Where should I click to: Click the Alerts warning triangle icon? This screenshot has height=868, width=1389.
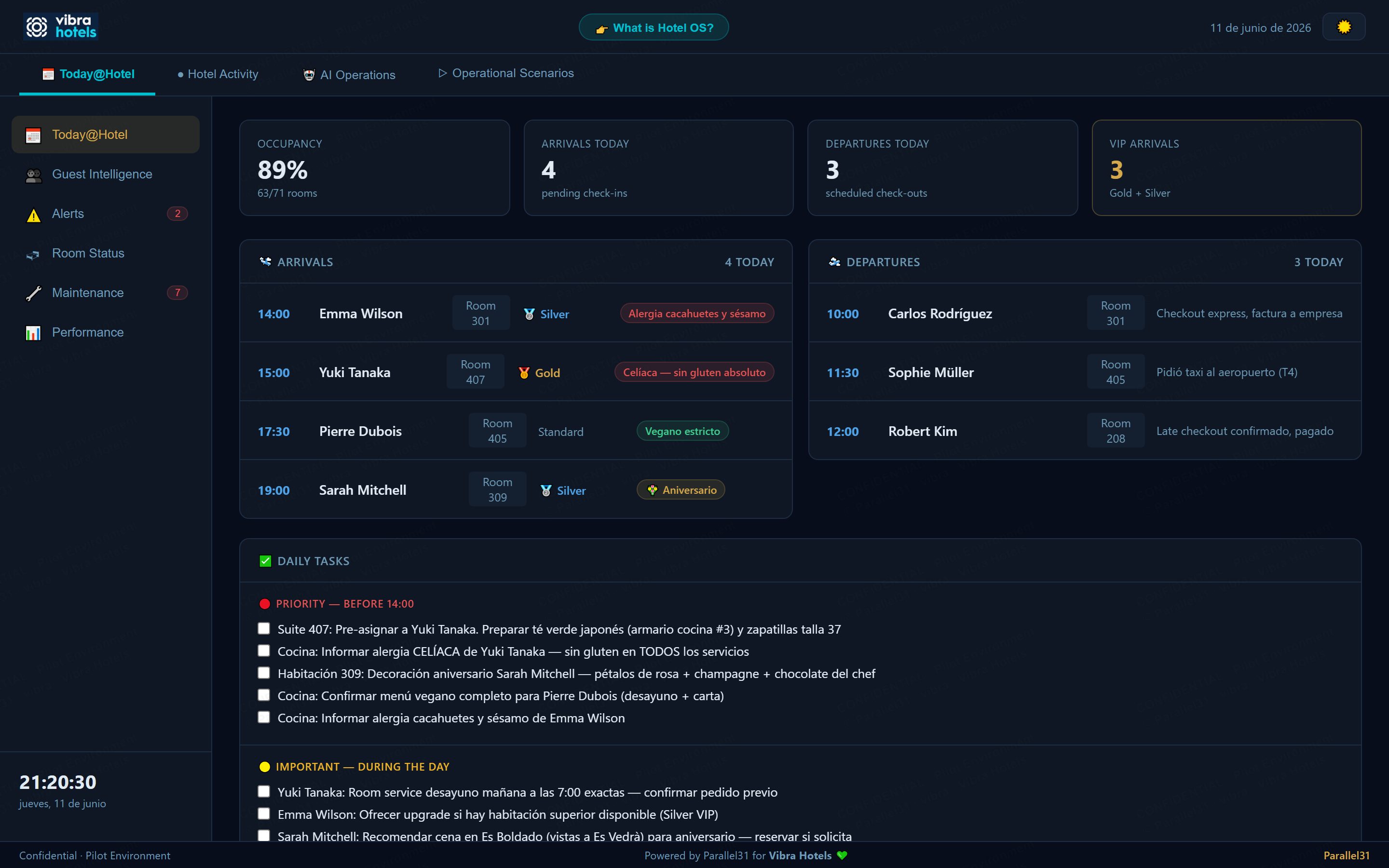(33, 215)
